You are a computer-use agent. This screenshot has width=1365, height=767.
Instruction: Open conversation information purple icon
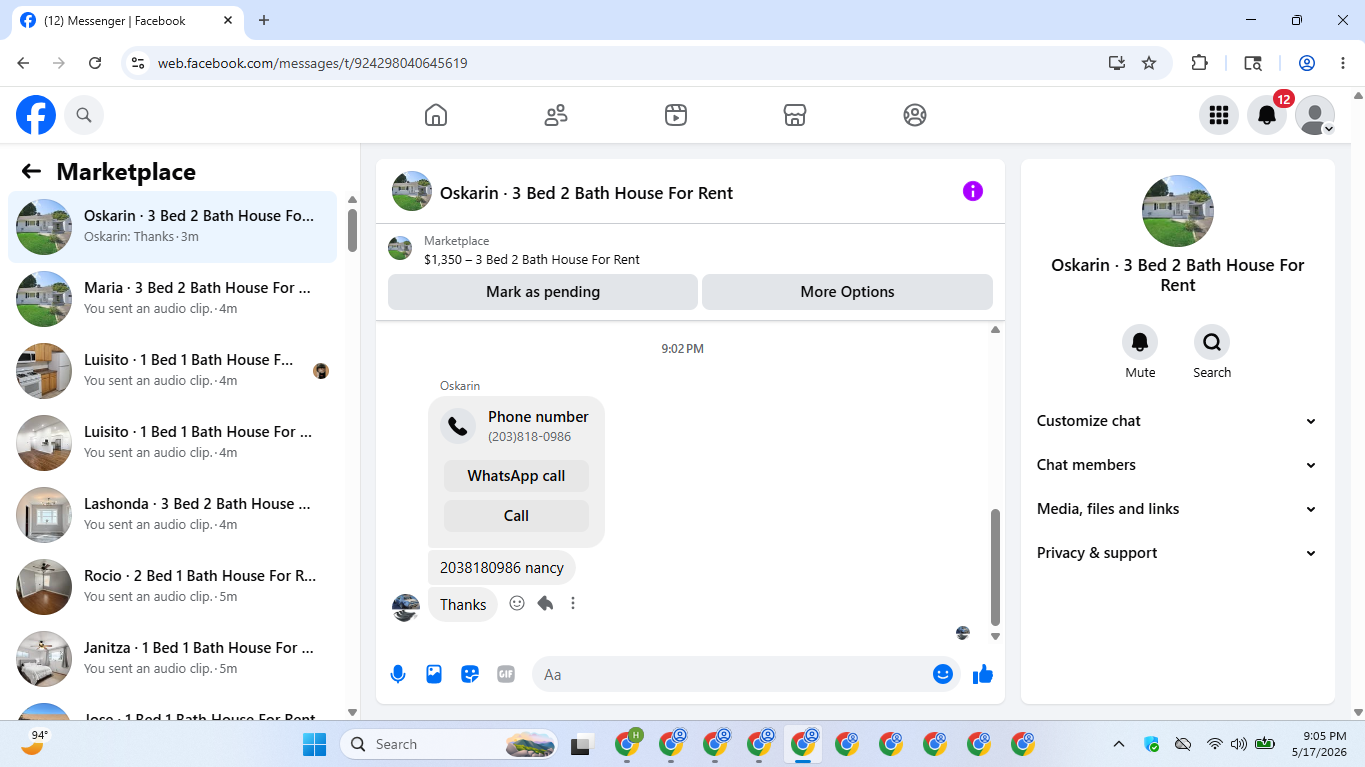click(x=973, y=191)
